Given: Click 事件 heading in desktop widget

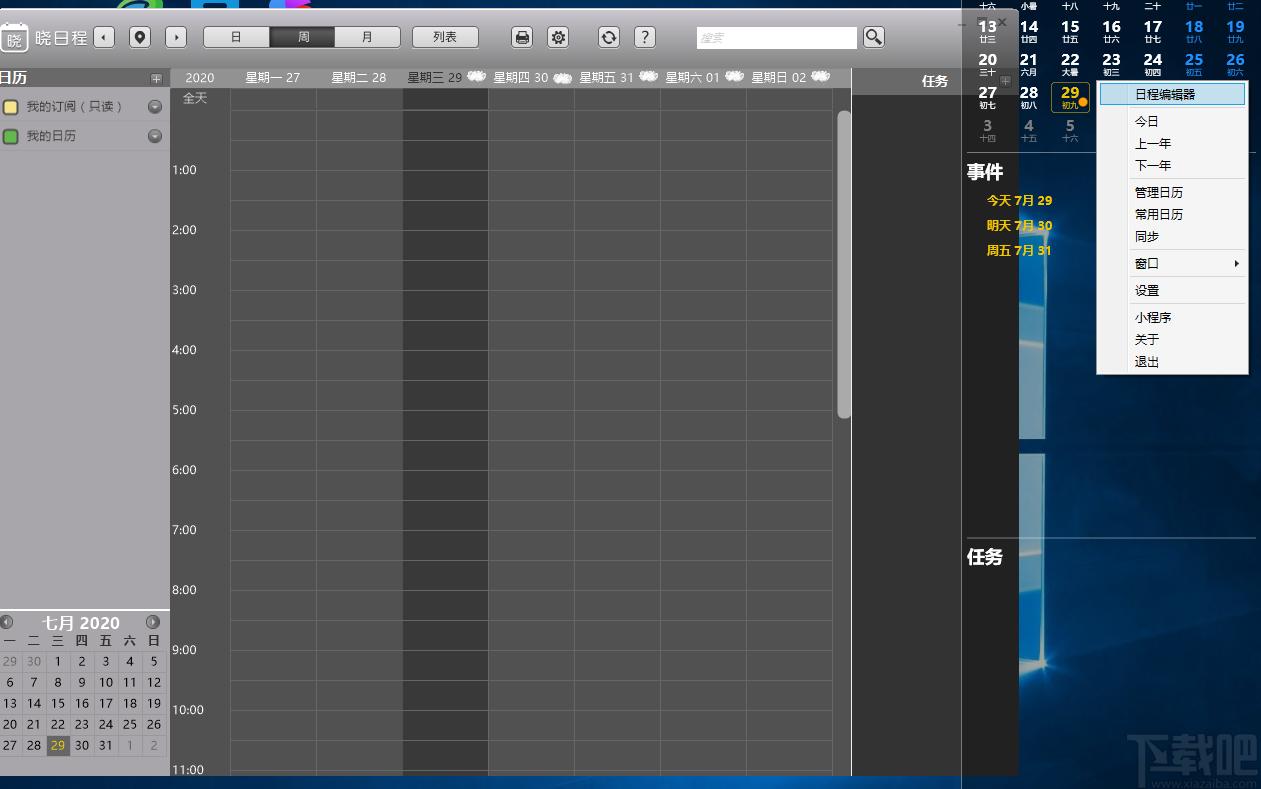Looking at the screenshot, I should (x=985, y=172).
